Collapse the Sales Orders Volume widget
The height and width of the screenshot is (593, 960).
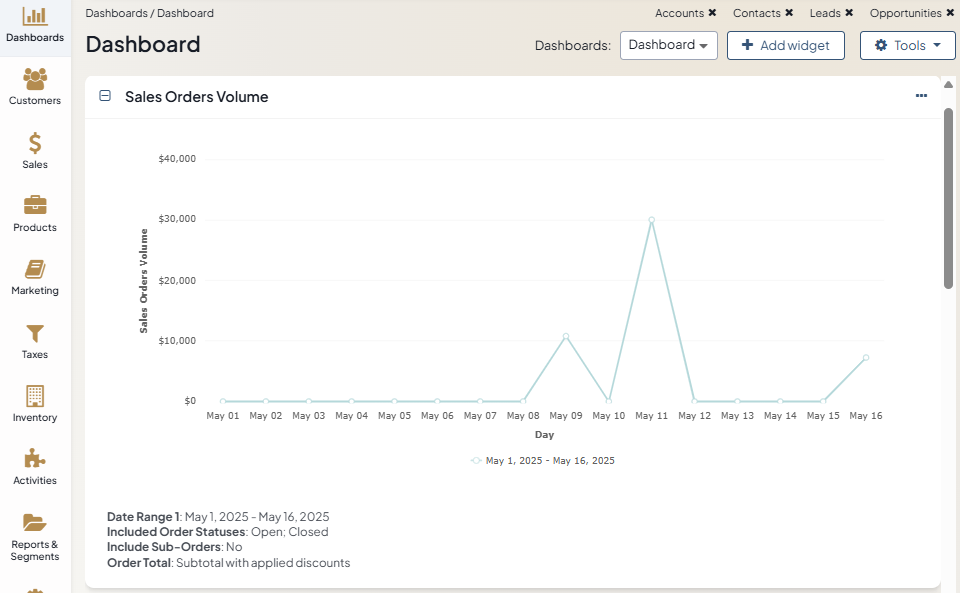point(105,96)
